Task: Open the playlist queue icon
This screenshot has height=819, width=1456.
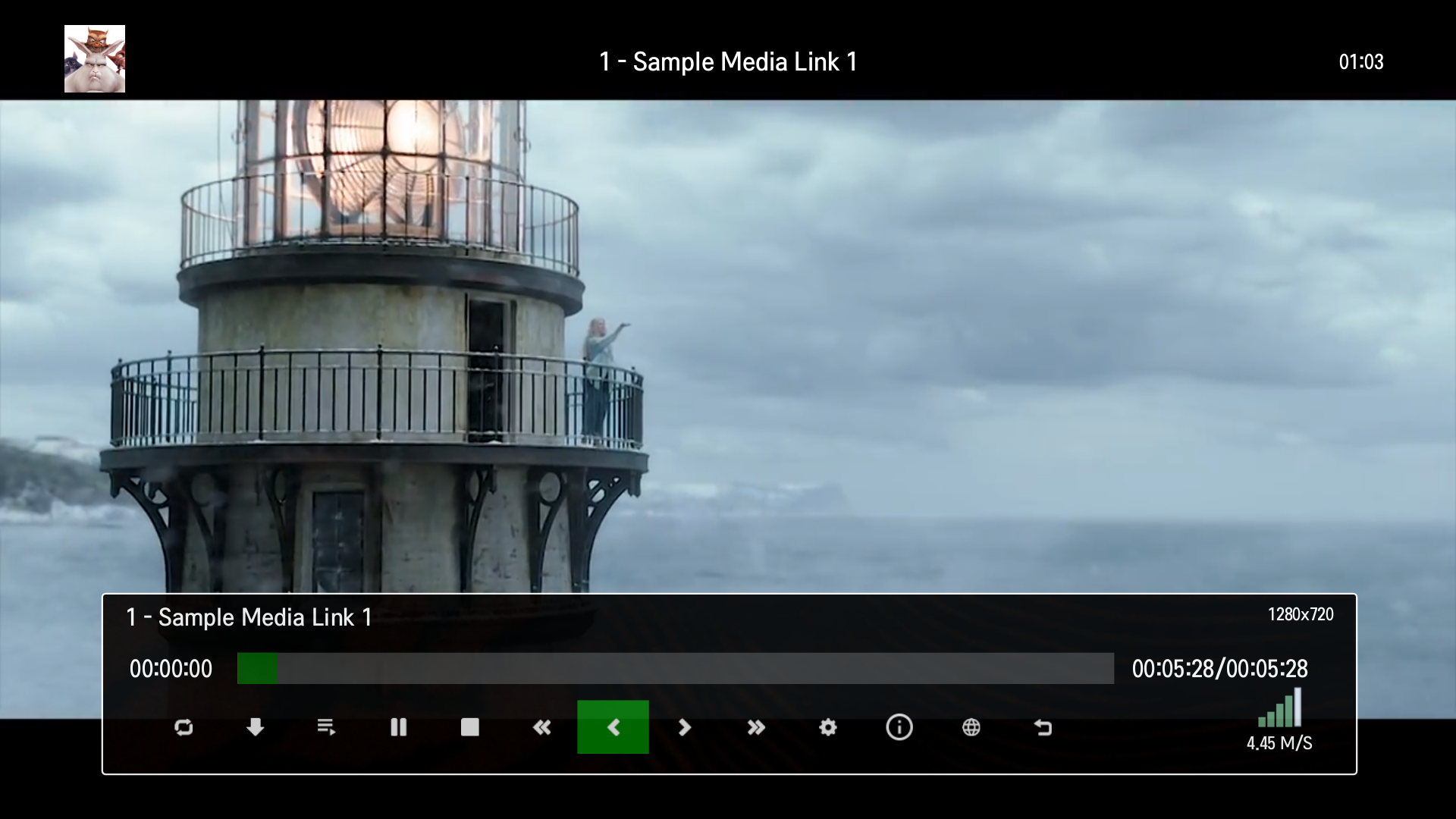Action: click(327, 728)
